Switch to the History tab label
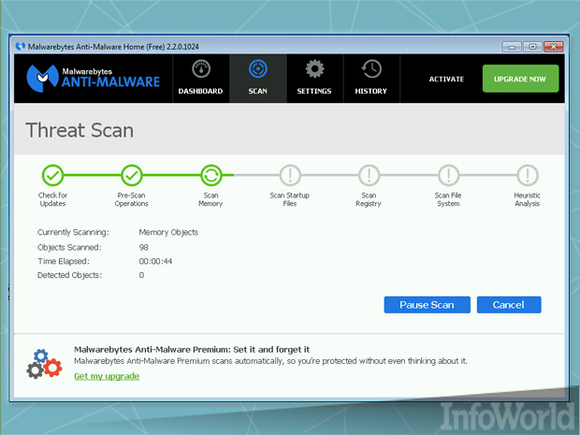 click(371, 91)
